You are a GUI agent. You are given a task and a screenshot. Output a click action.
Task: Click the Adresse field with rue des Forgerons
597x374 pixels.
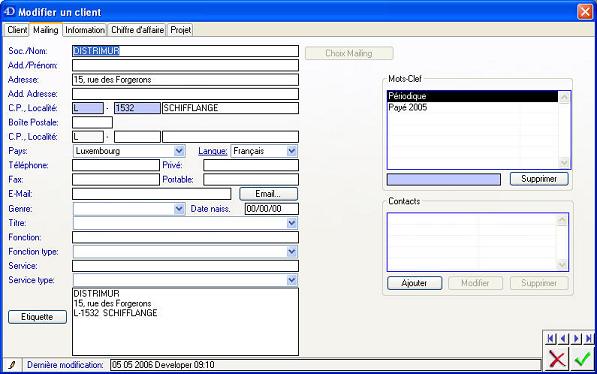click(x=185, y=80)
